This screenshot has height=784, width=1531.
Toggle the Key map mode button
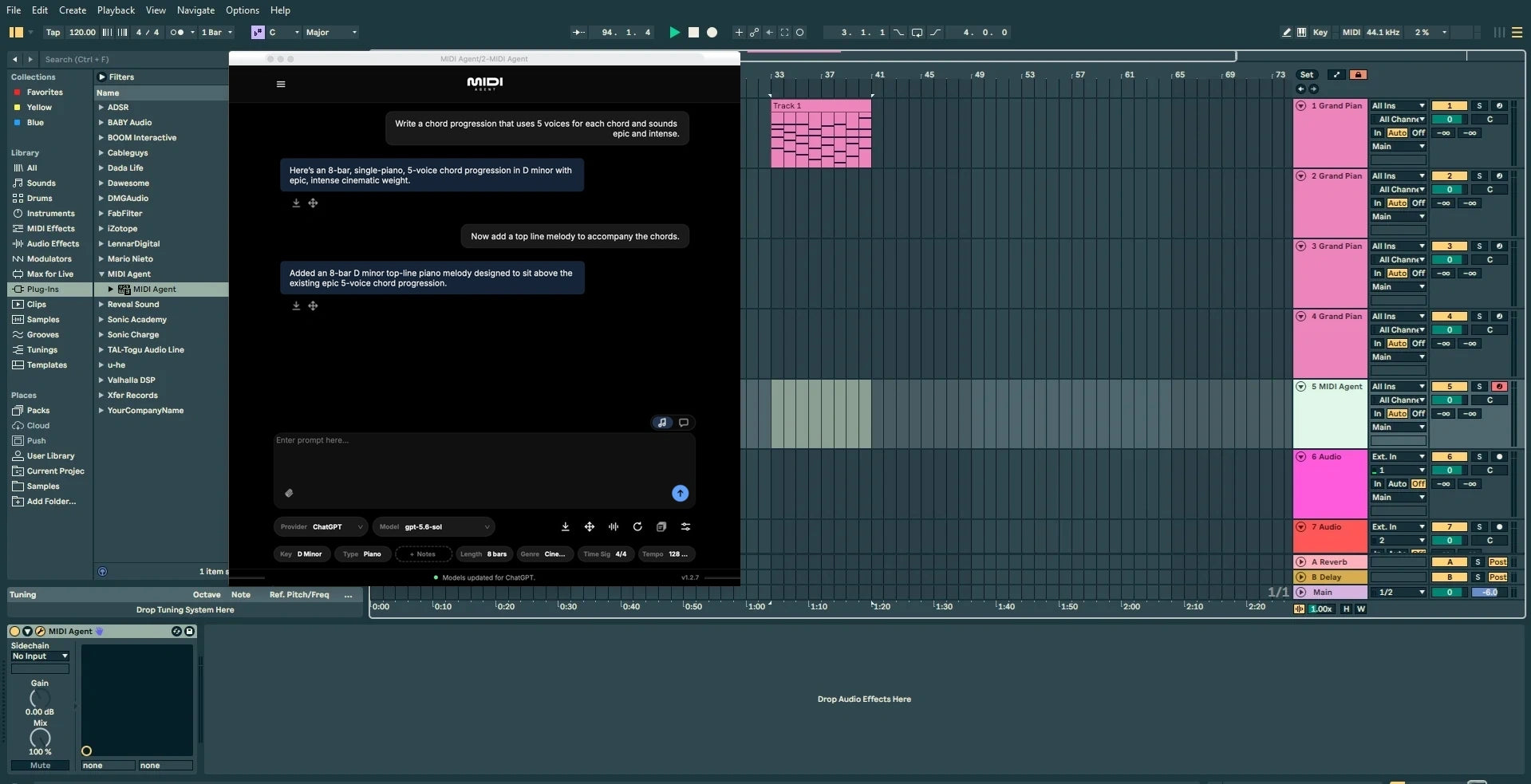coord(1320,33)
